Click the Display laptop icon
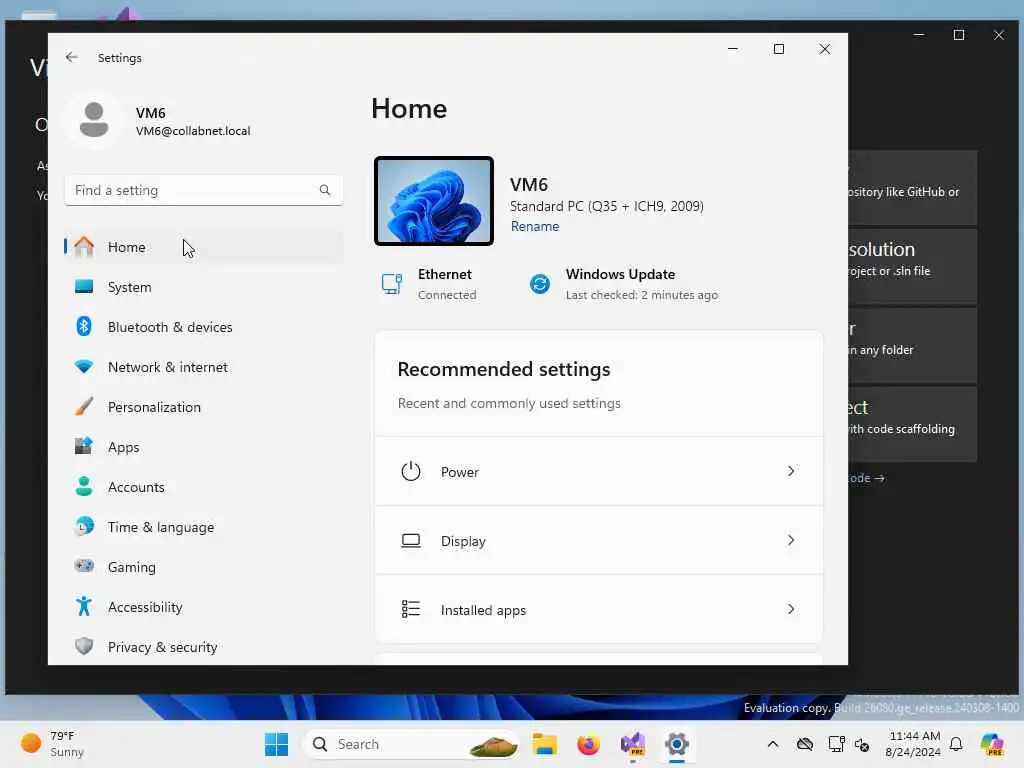1024x768 pixels. pyautogui.click(x=411, y=541)
